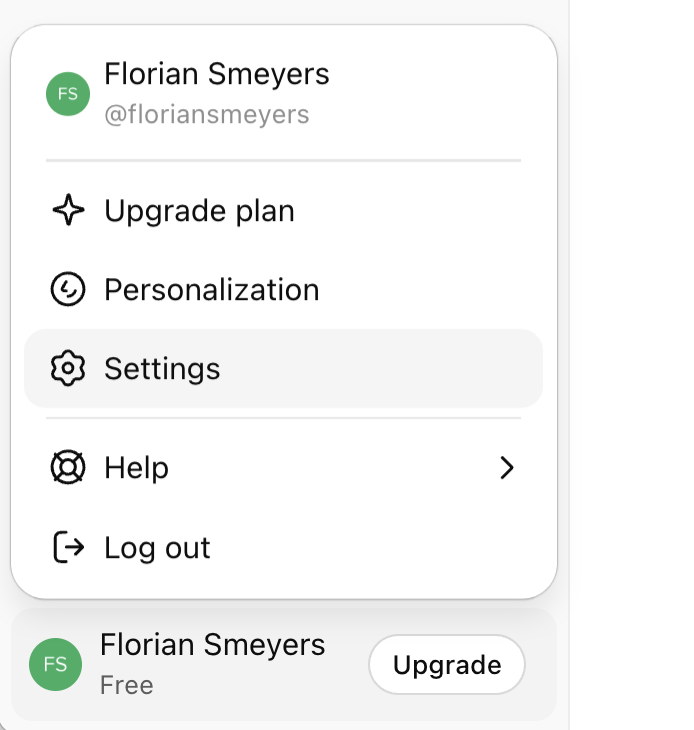Click the @floriansmeyers username handle
Image resolution: width=694 pixels, height=730 pixels.
pyautogui.click(x=206, y=115)
